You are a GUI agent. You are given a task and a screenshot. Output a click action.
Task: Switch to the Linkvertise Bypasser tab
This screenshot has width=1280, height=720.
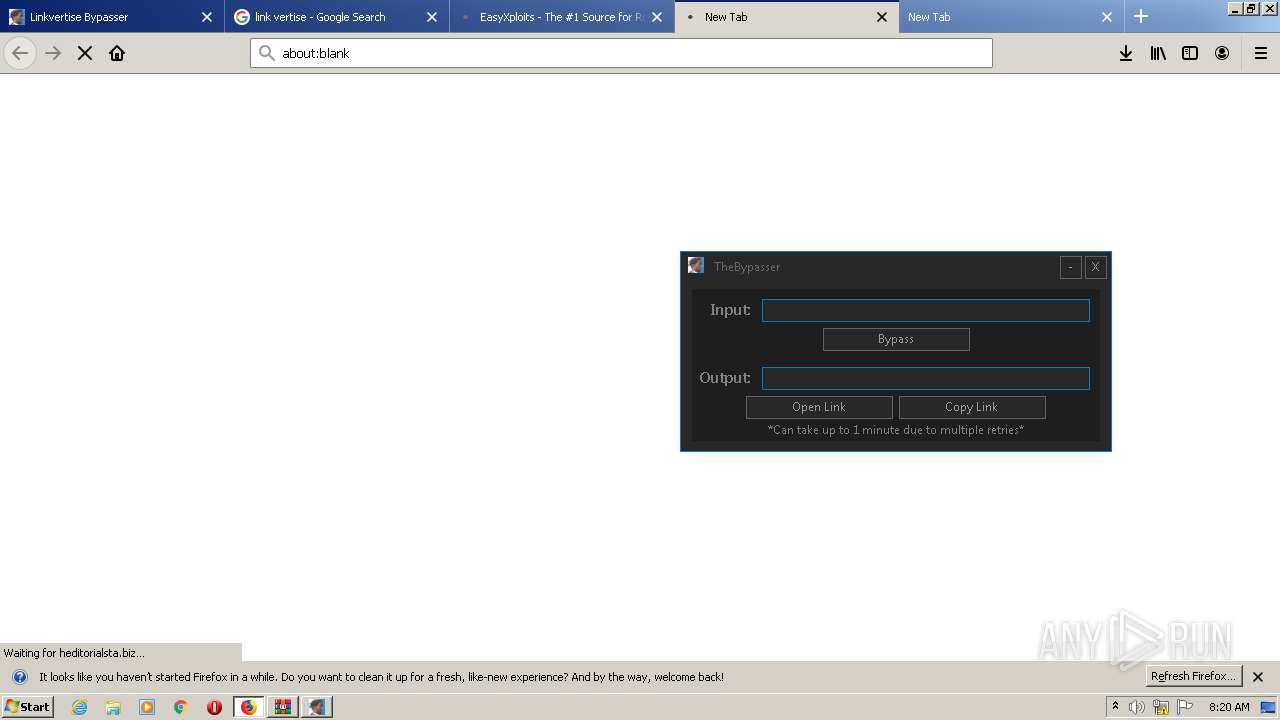coord(112,17)
